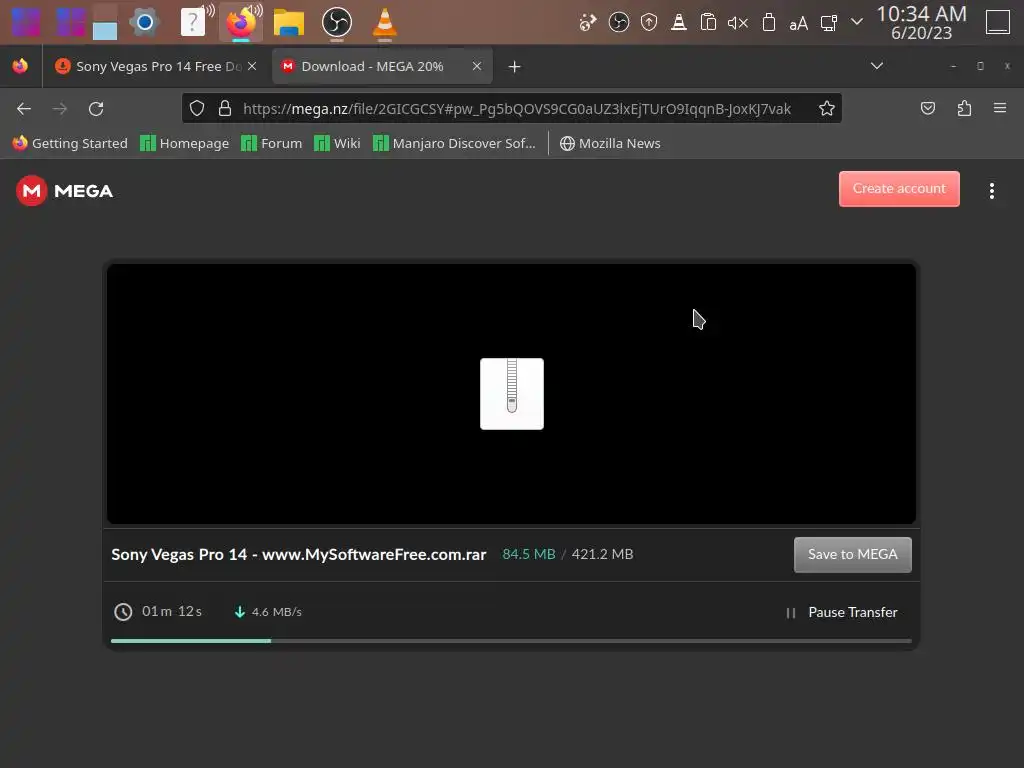1024x768 pixels.
Task: Open a new browser tab
Action: coord(515,67)
